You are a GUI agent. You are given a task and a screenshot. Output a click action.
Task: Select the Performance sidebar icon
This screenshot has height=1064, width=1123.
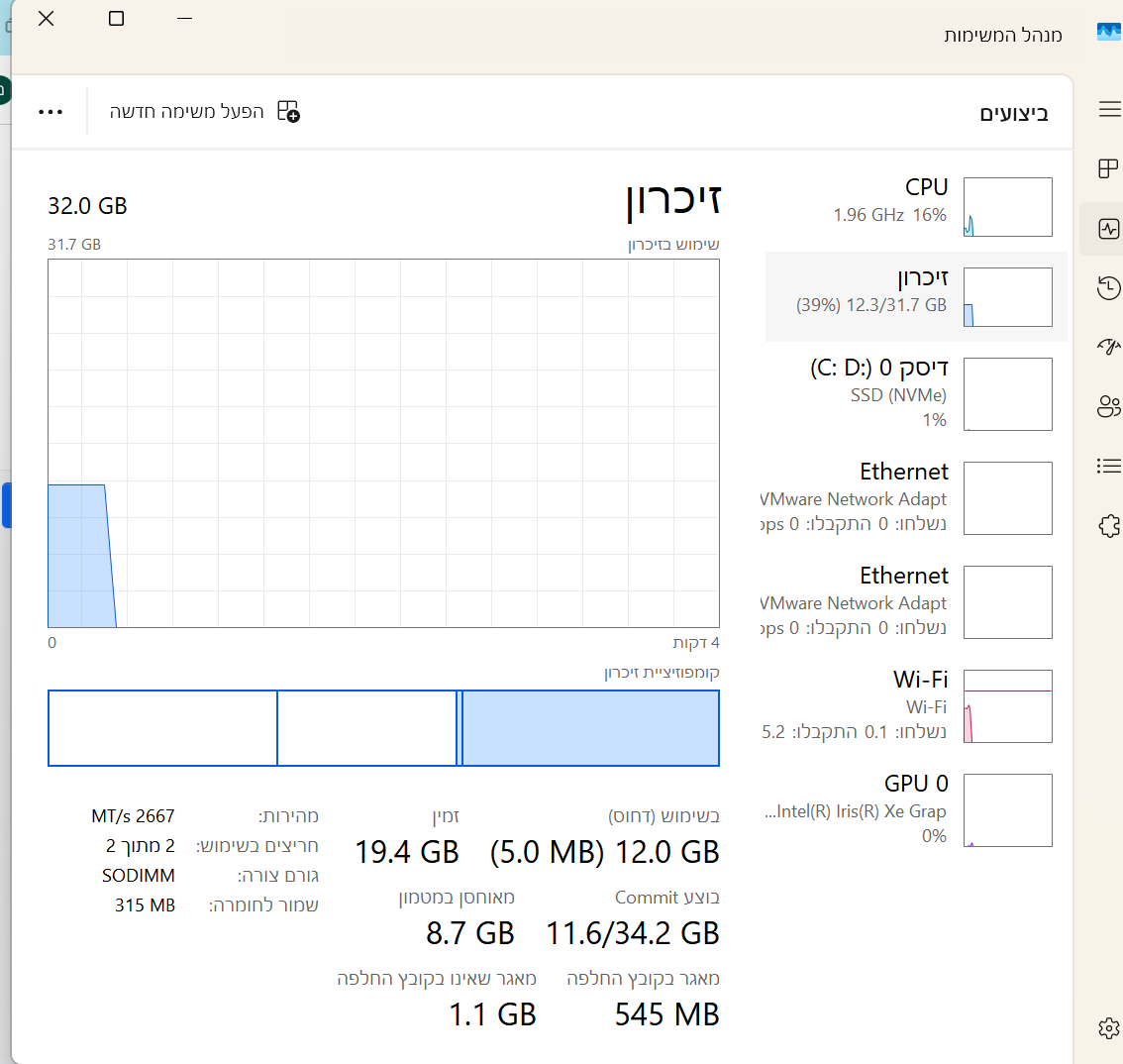tap(1107, 228)
